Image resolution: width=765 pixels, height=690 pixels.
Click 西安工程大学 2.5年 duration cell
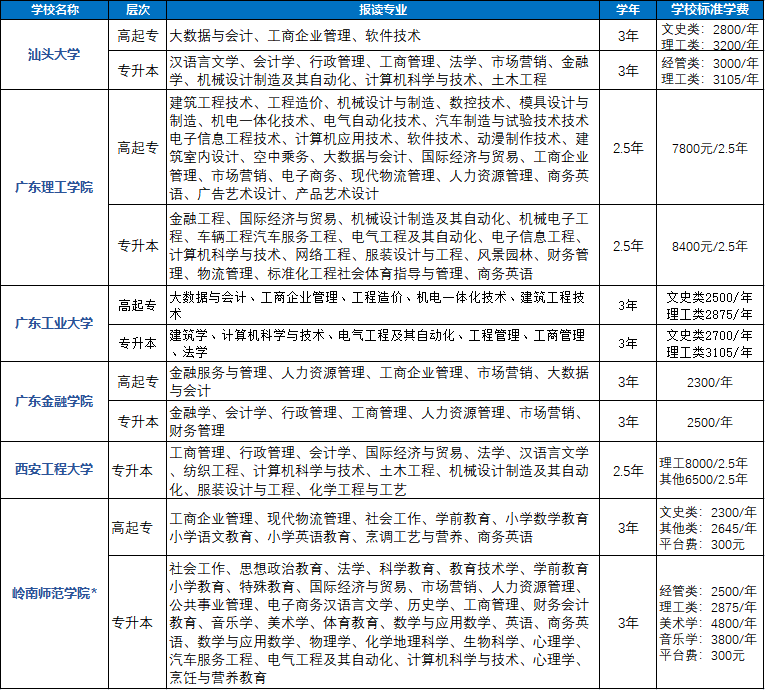(628, 470)
